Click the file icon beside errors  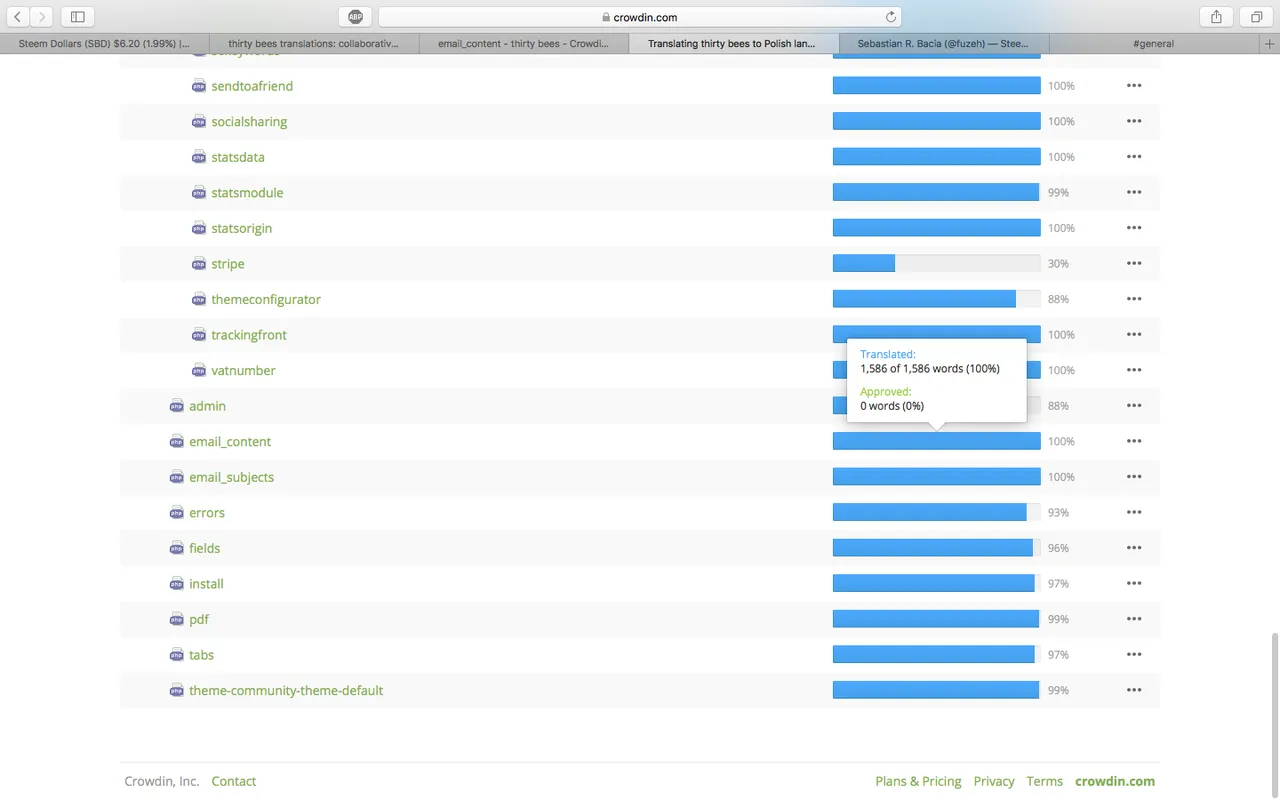pyautogui.click(x=176, y=512)
